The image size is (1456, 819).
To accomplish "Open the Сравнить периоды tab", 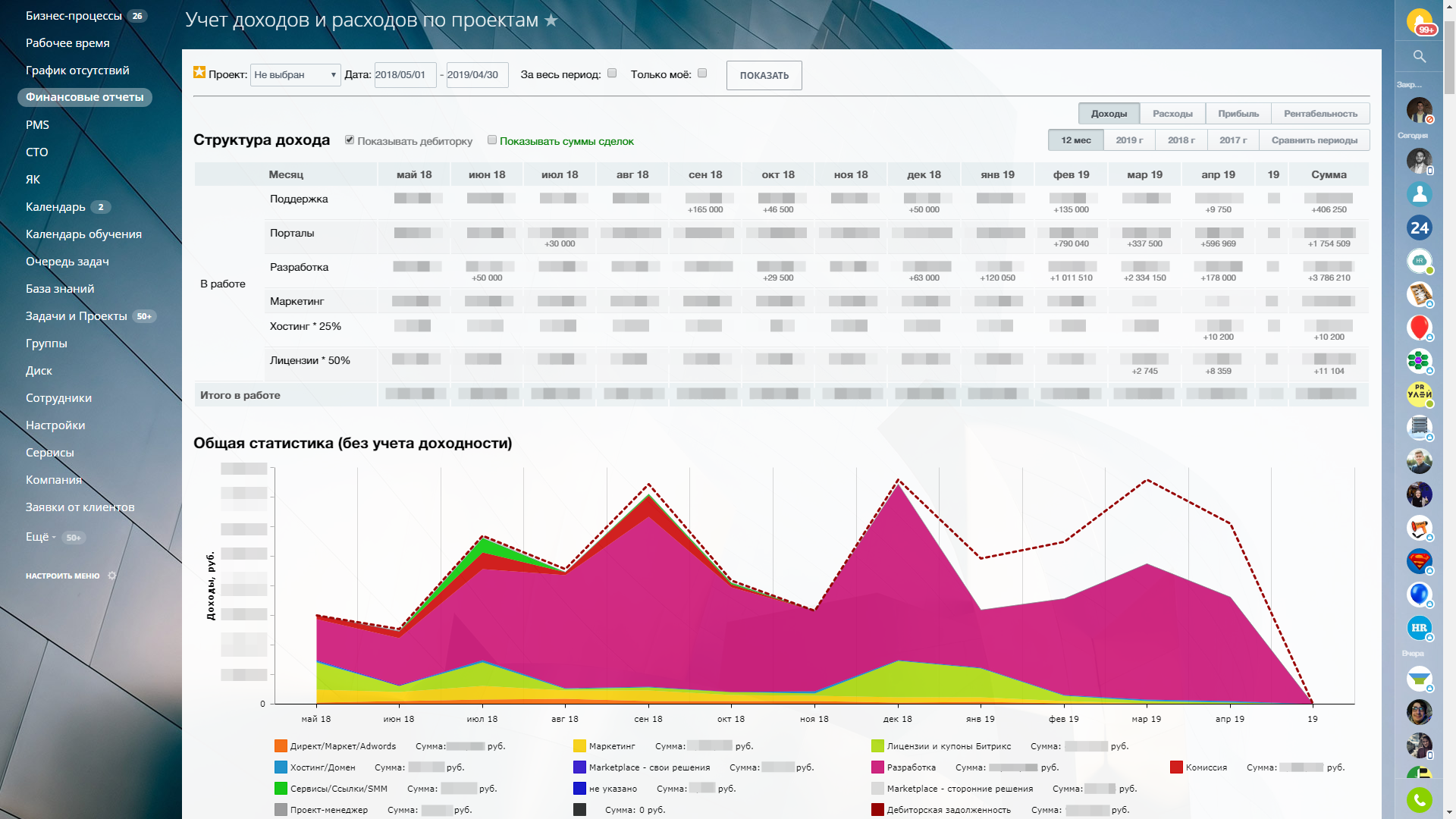I will [x=1314, y=140].
